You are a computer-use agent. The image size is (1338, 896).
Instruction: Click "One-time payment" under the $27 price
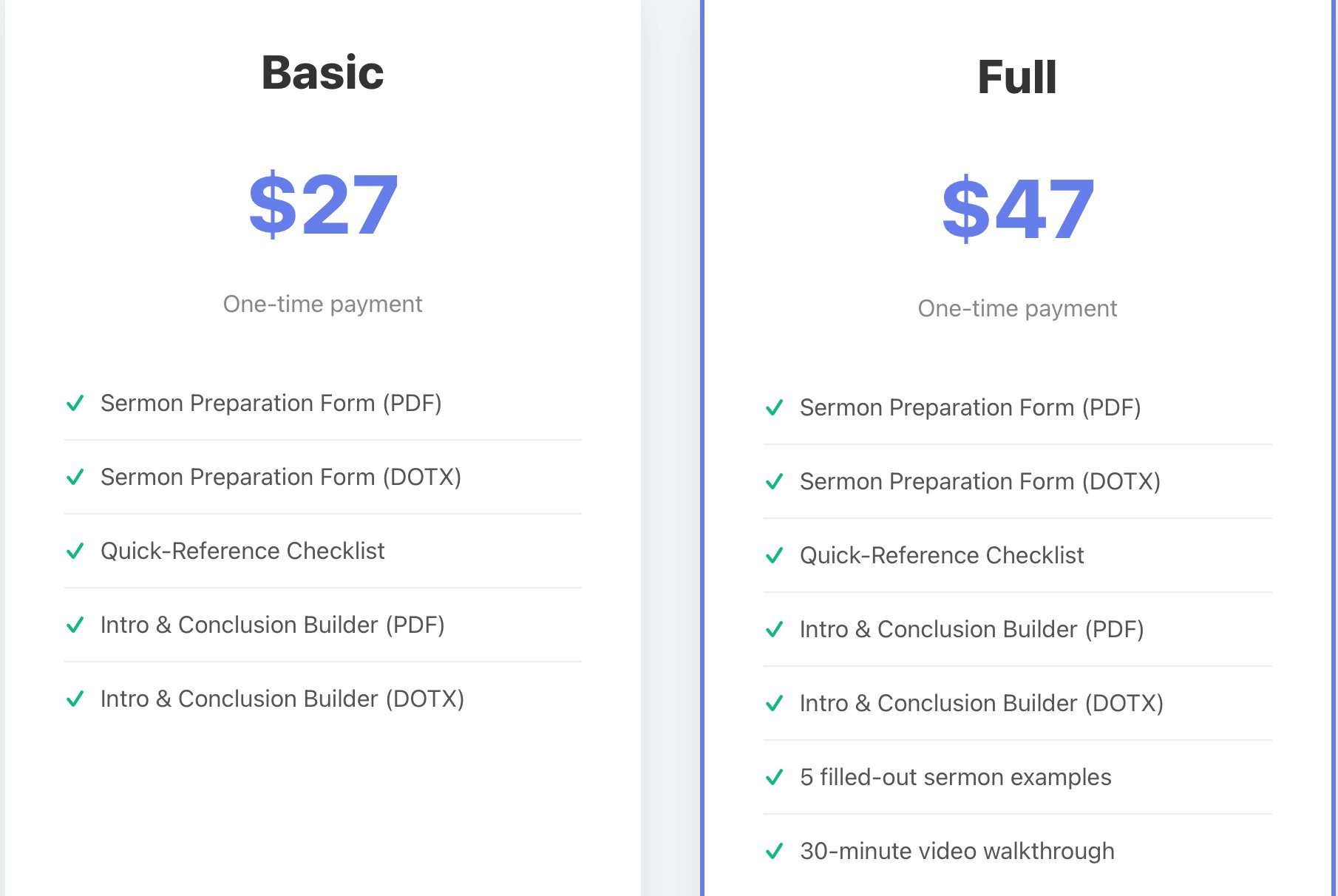click(322, 304)
